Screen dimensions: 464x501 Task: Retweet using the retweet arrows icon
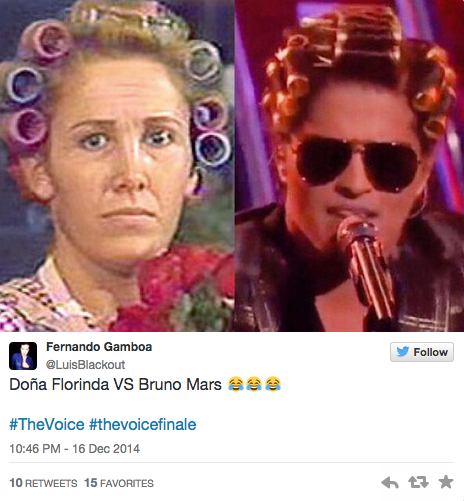419,482
